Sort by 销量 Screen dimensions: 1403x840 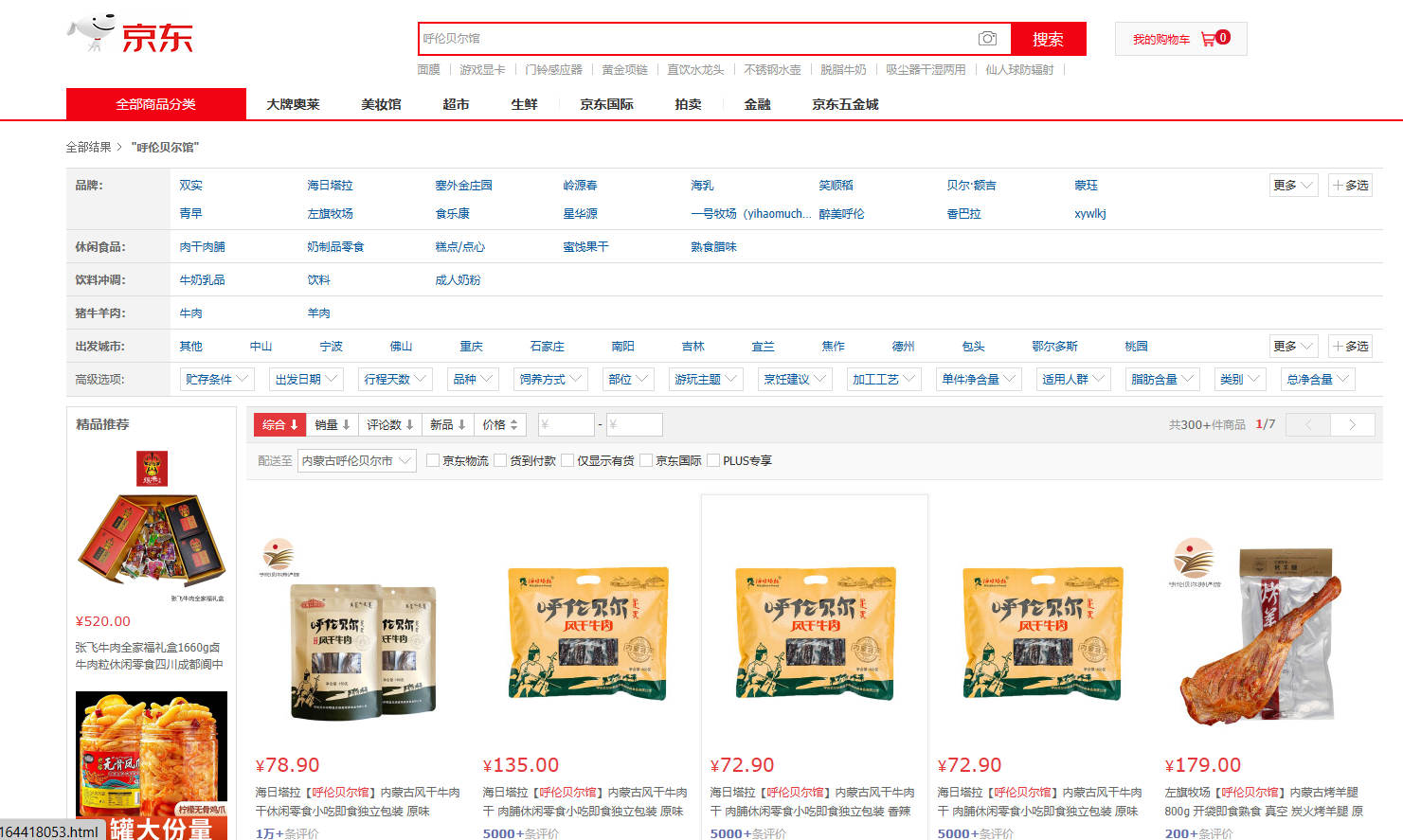coord(333,425)
